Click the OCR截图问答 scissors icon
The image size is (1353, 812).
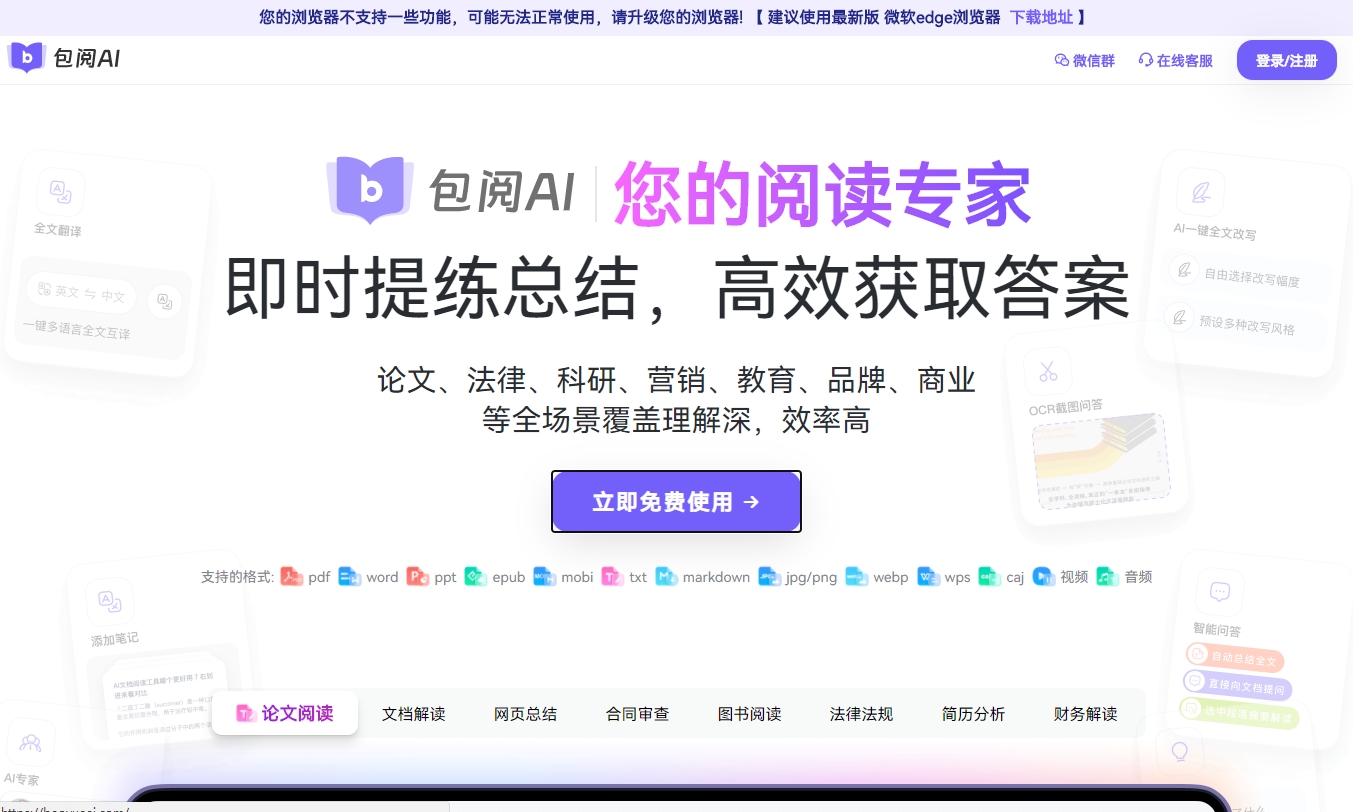point(1048,372)
